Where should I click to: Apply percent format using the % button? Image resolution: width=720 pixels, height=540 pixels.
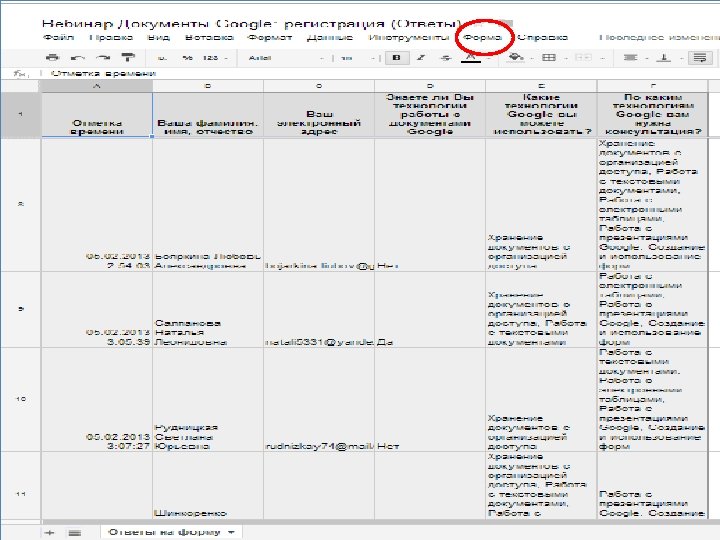point(187,58)
